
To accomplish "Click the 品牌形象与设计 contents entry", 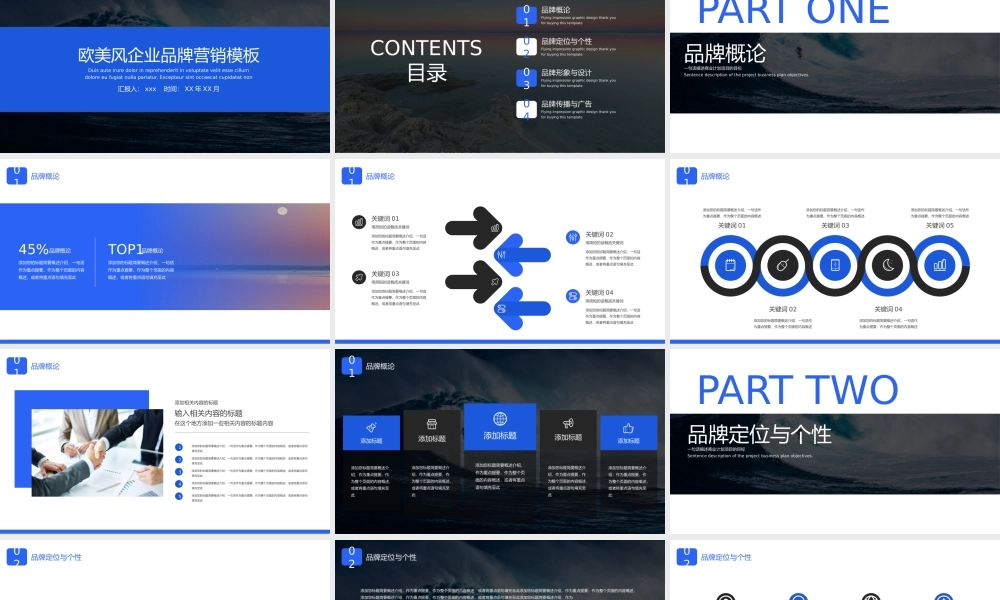I will [x=566, y=73].
